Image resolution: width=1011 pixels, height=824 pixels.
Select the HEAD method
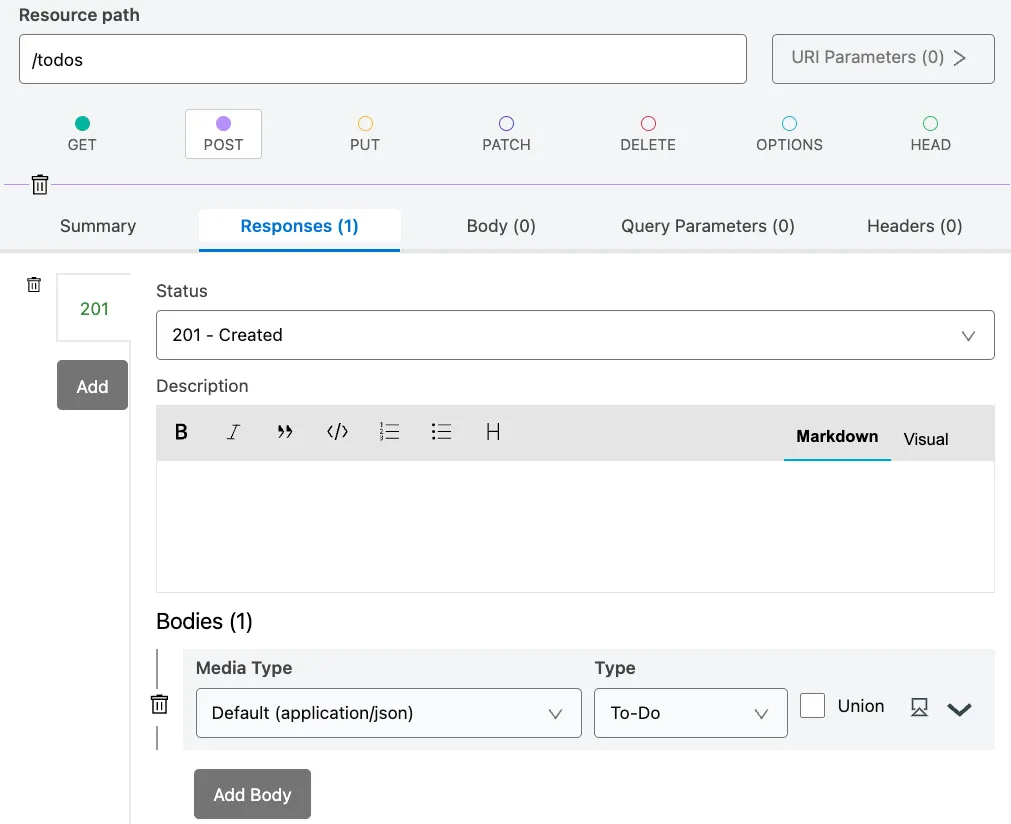(930, 134)
